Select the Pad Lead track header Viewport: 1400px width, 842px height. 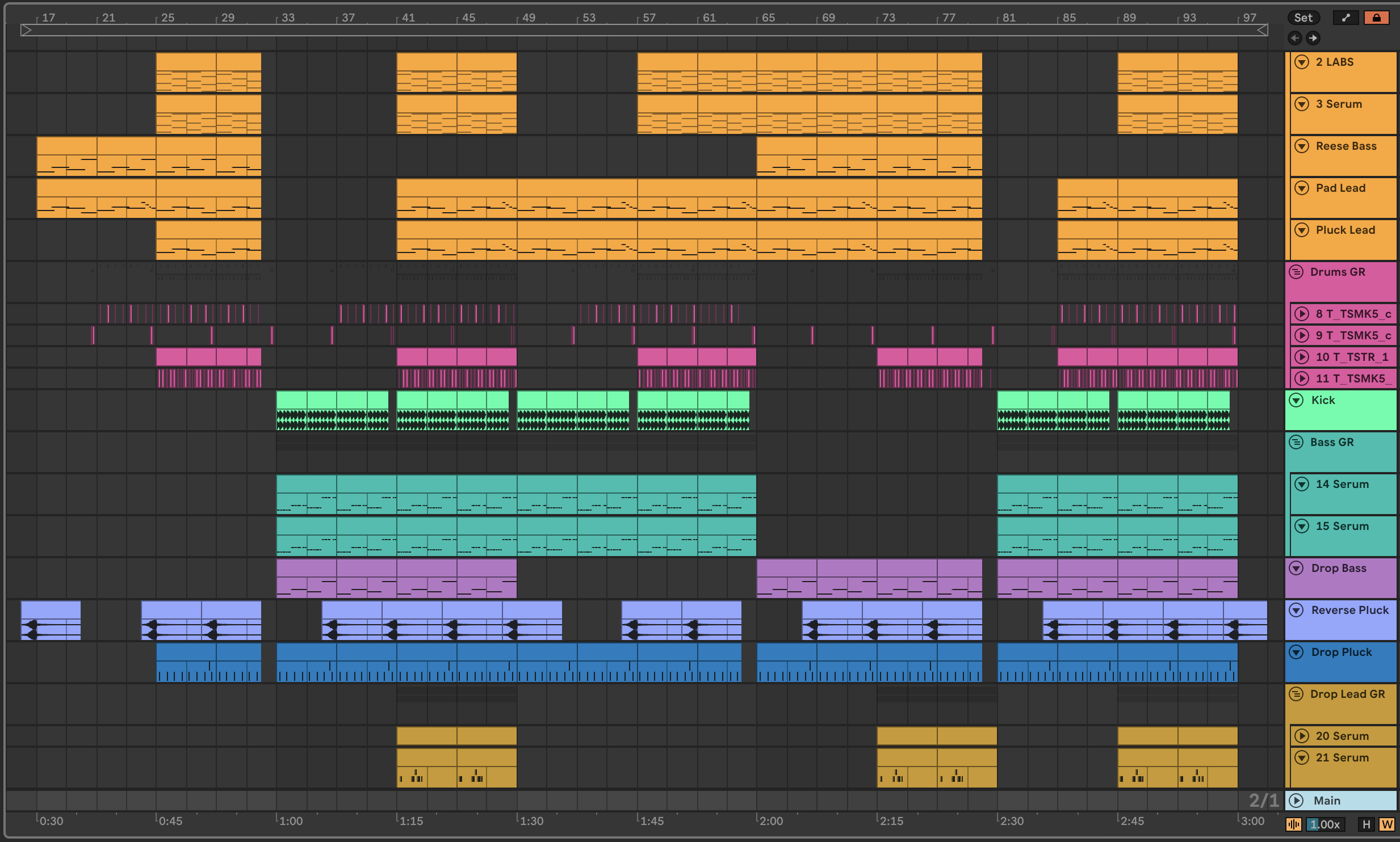click(x=1340, y=188)
